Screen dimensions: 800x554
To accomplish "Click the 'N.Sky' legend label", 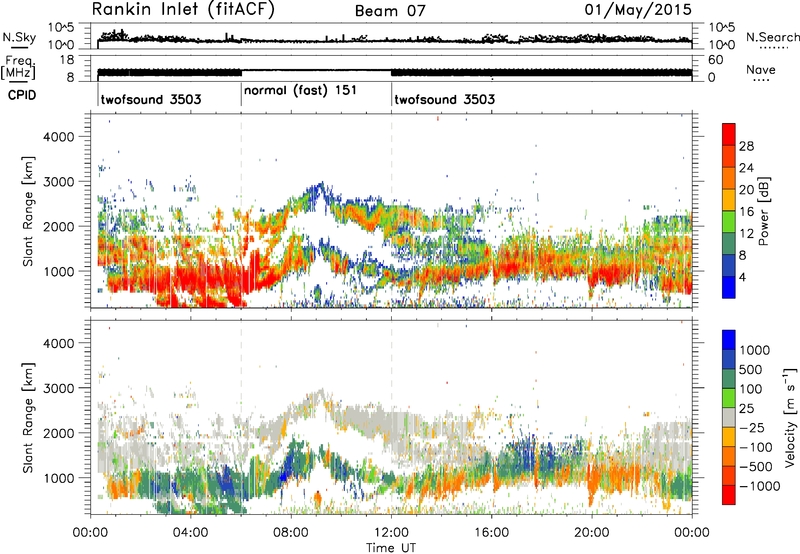I will point(19,37).
